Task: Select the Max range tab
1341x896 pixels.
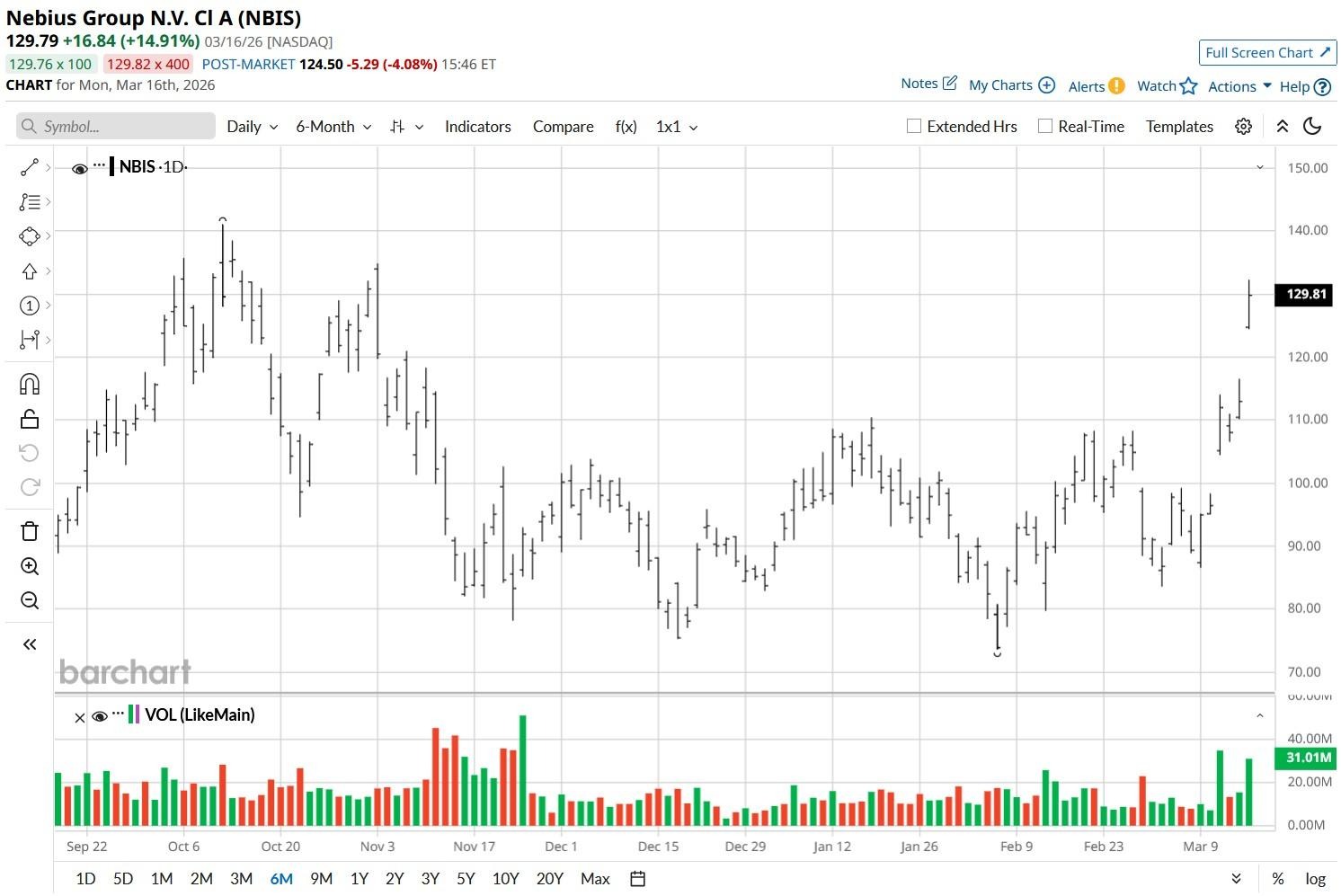Action: pyautogui.click(x=595, y=879)
